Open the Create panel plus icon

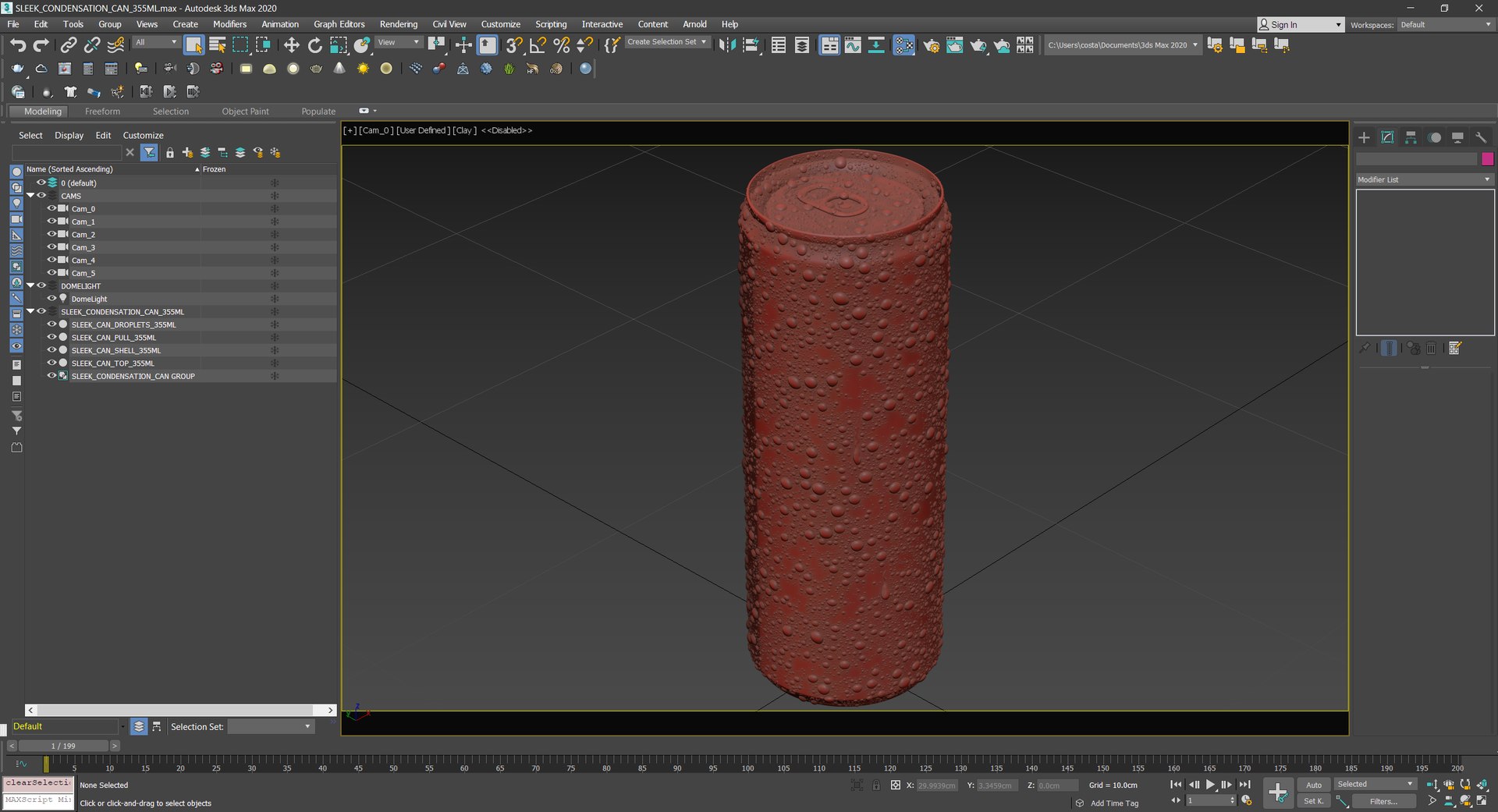1364,137
